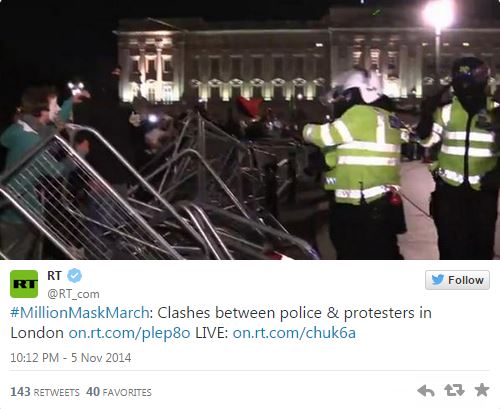Click the Twitter bird icon in Follow button
Image resolution: width=500 pixels, height=409 pixels.
coord(437,280)
